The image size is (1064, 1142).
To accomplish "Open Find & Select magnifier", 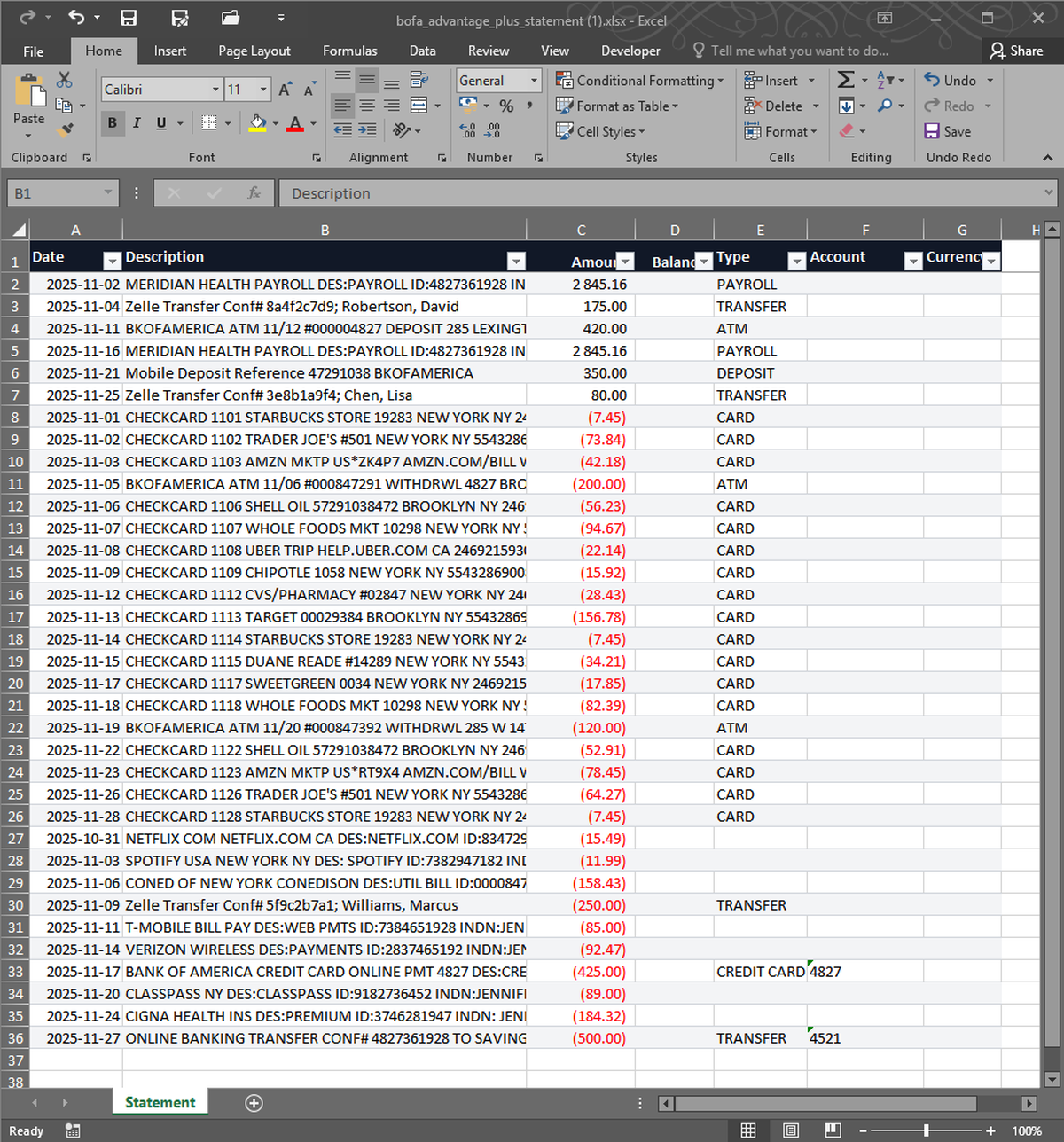I will (x=885, y=106).
